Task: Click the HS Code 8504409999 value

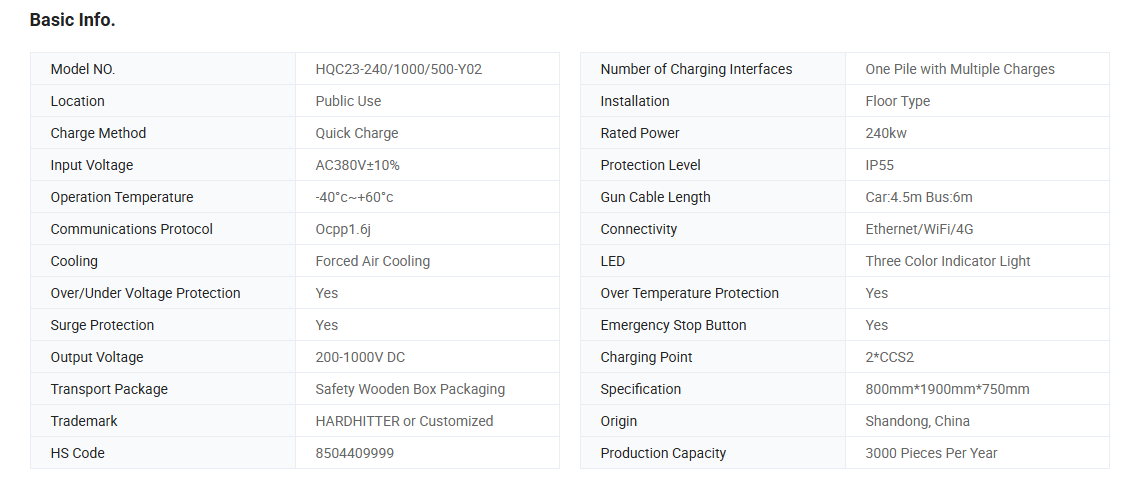Action: (x=355, y=453)
